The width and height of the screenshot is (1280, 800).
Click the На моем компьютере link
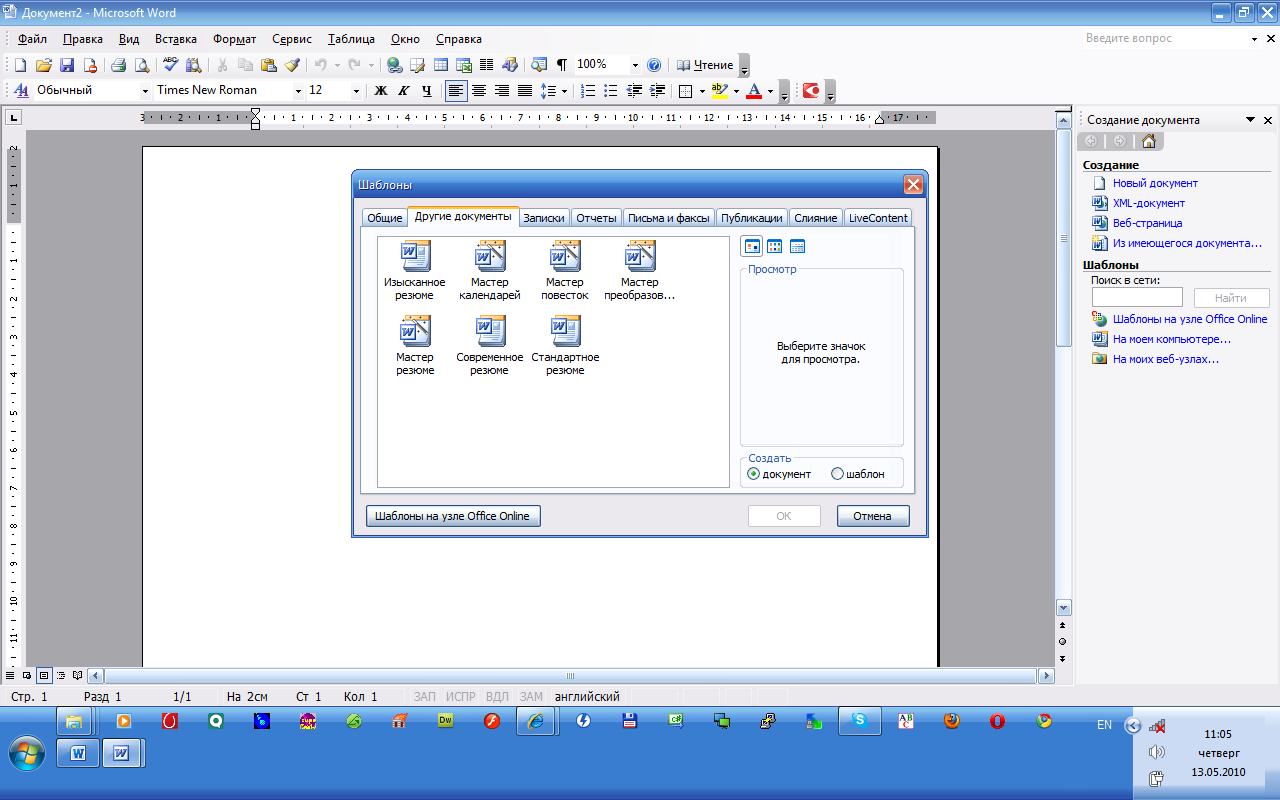pos(1172,339)
